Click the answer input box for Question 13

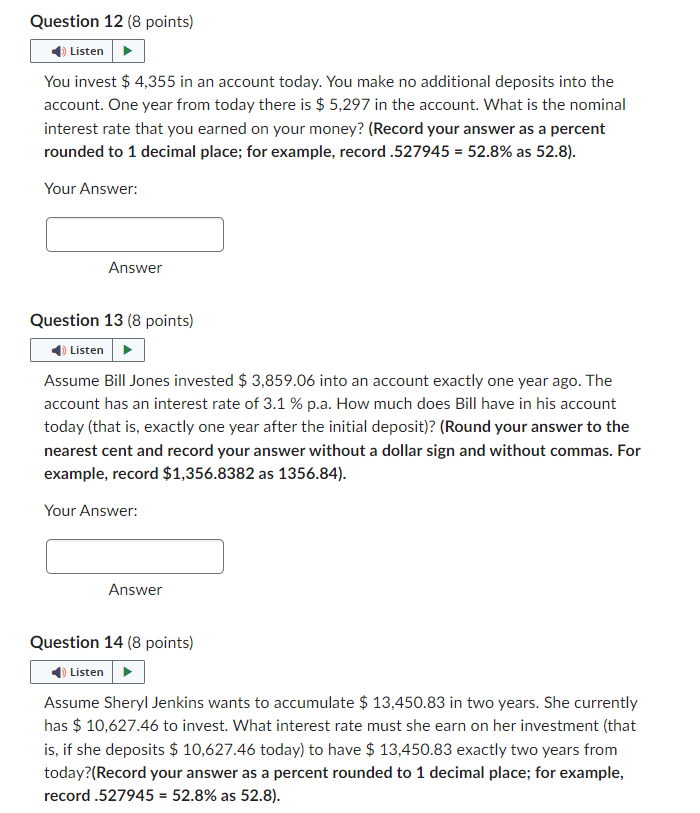(134, 556)
